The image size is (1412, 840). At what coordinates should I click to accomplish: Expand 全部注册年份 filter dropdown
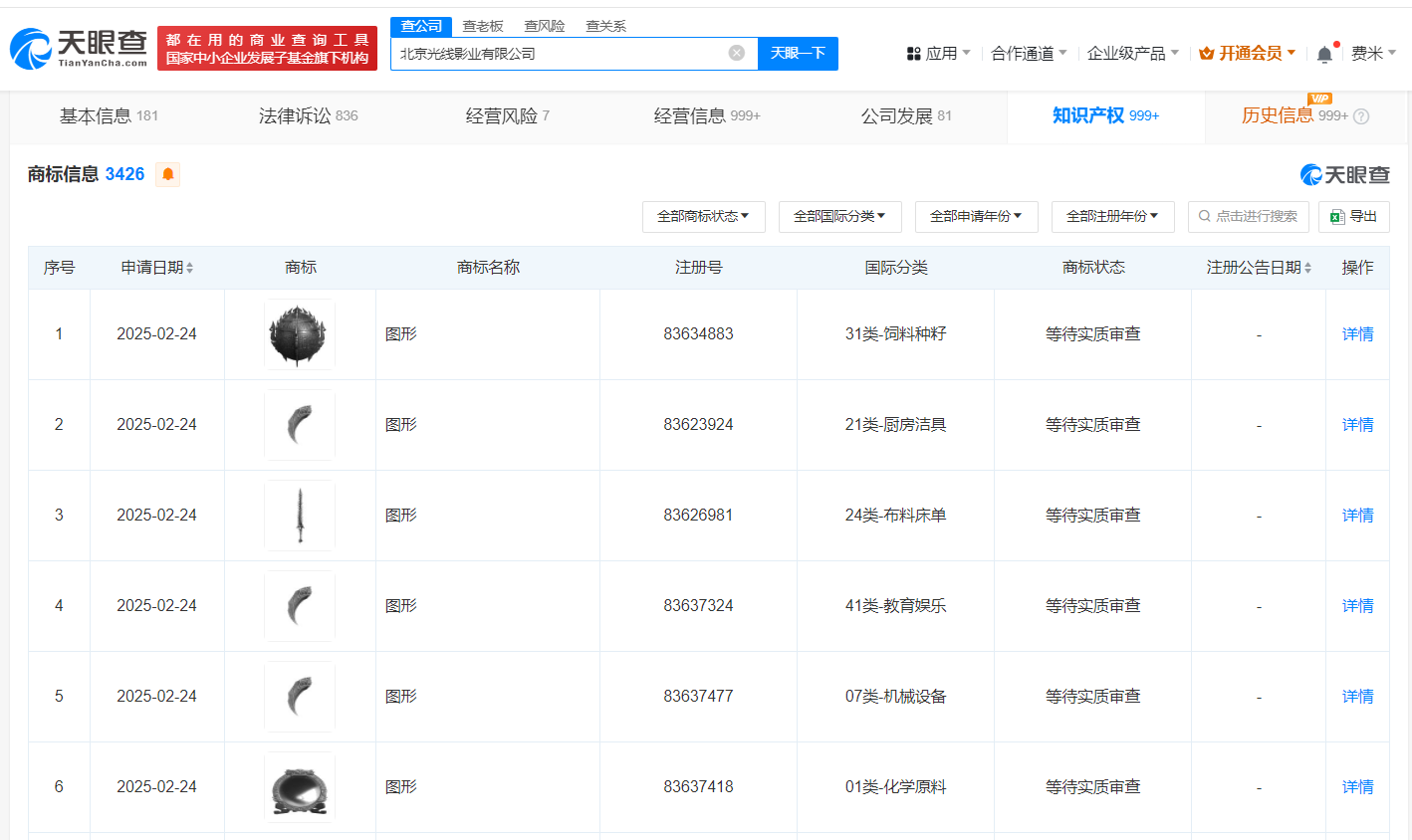point(1113,216)
